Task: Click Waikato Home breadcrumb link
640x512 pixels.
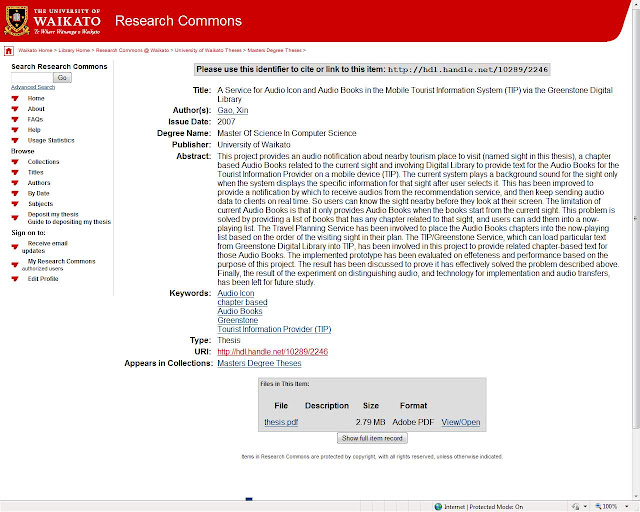Action: [35, 50]
